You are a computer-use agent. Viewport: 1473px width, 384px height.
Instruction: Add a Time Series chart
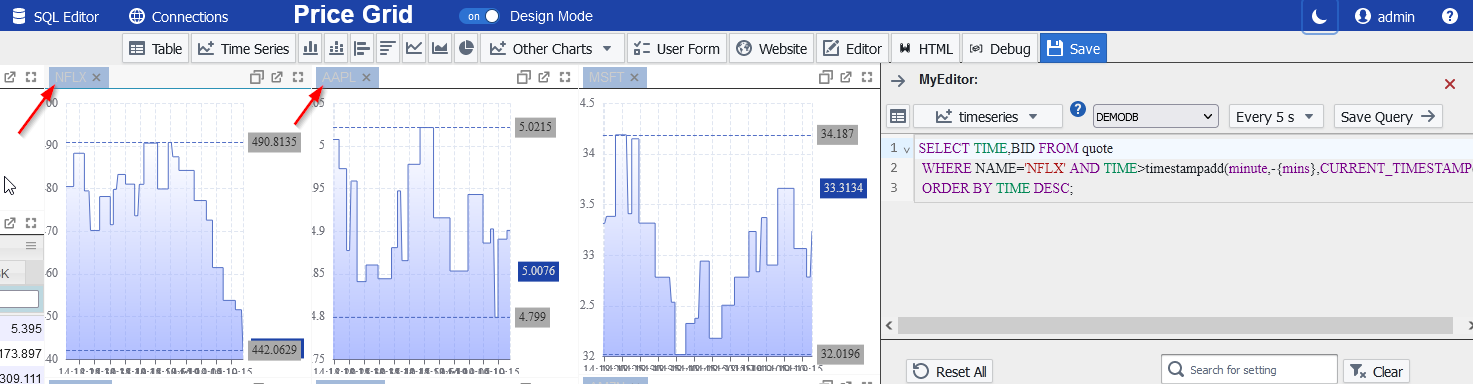point(244,48)
